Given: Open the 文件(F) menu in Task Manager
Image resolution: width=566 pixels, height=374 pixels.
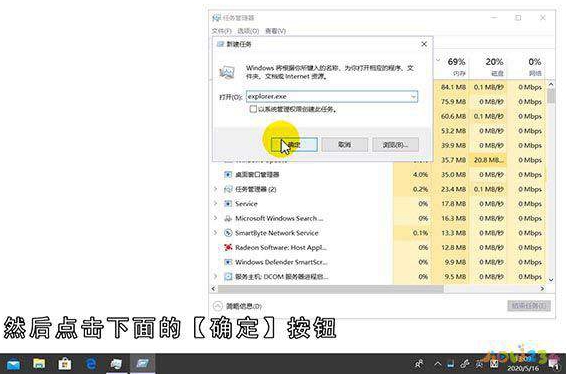Looking at the screenshot, I should click(221, 31).
